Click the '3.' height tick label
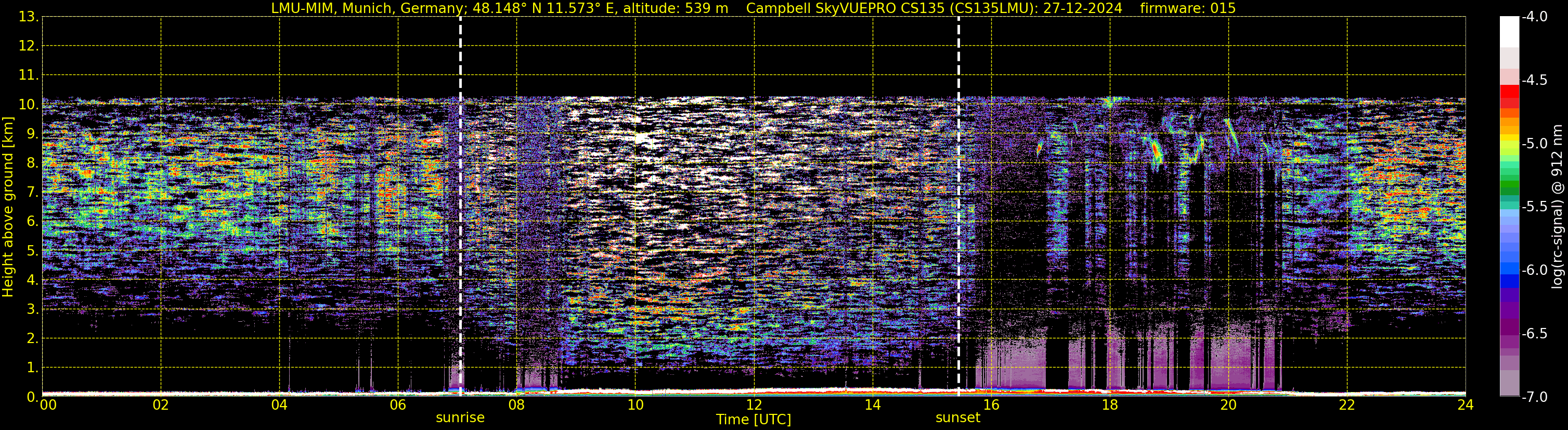Viewport: 1568px width, 430px height. click(33, 309)
